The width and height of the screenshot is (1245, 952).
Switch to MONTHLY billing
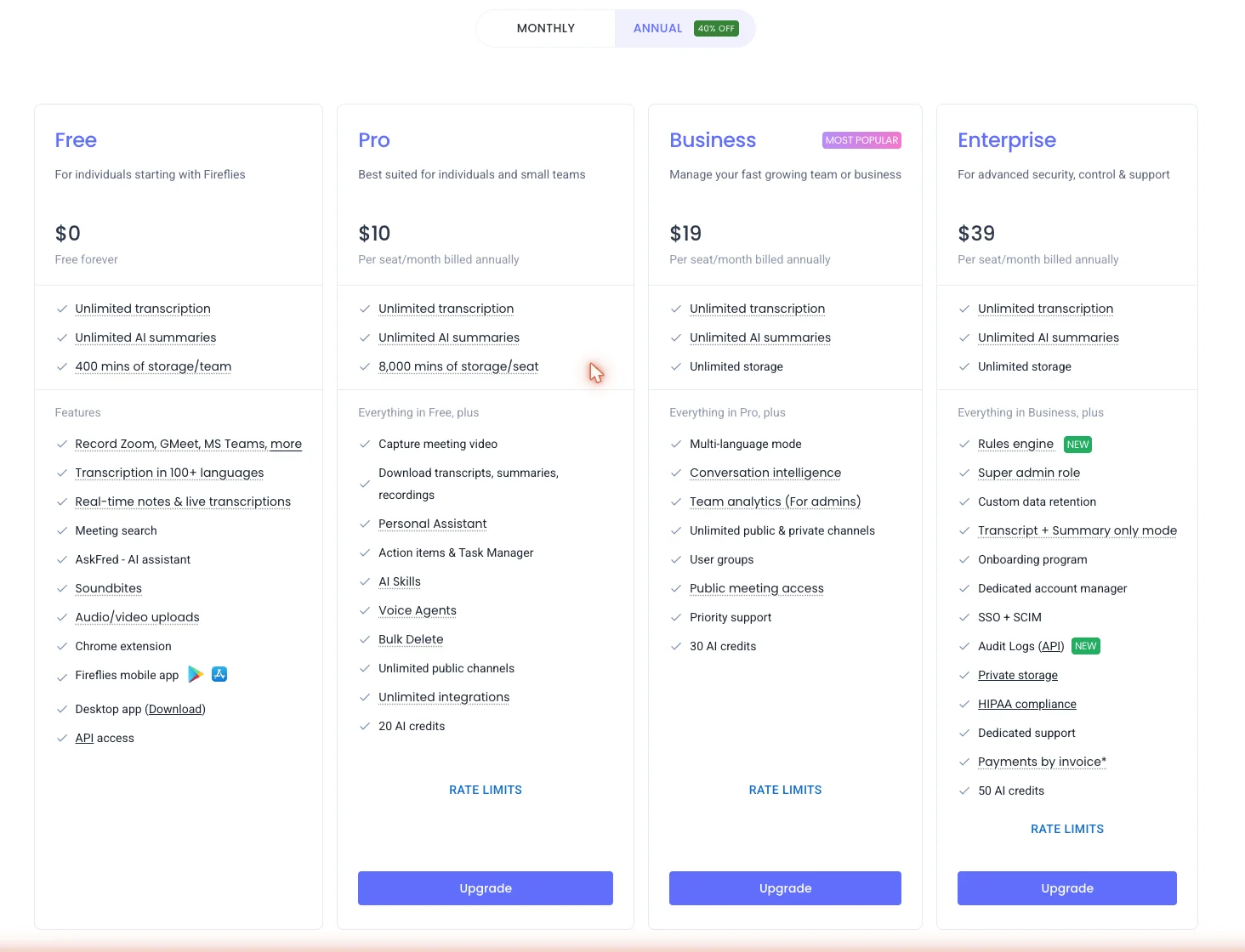click(546, 28)
